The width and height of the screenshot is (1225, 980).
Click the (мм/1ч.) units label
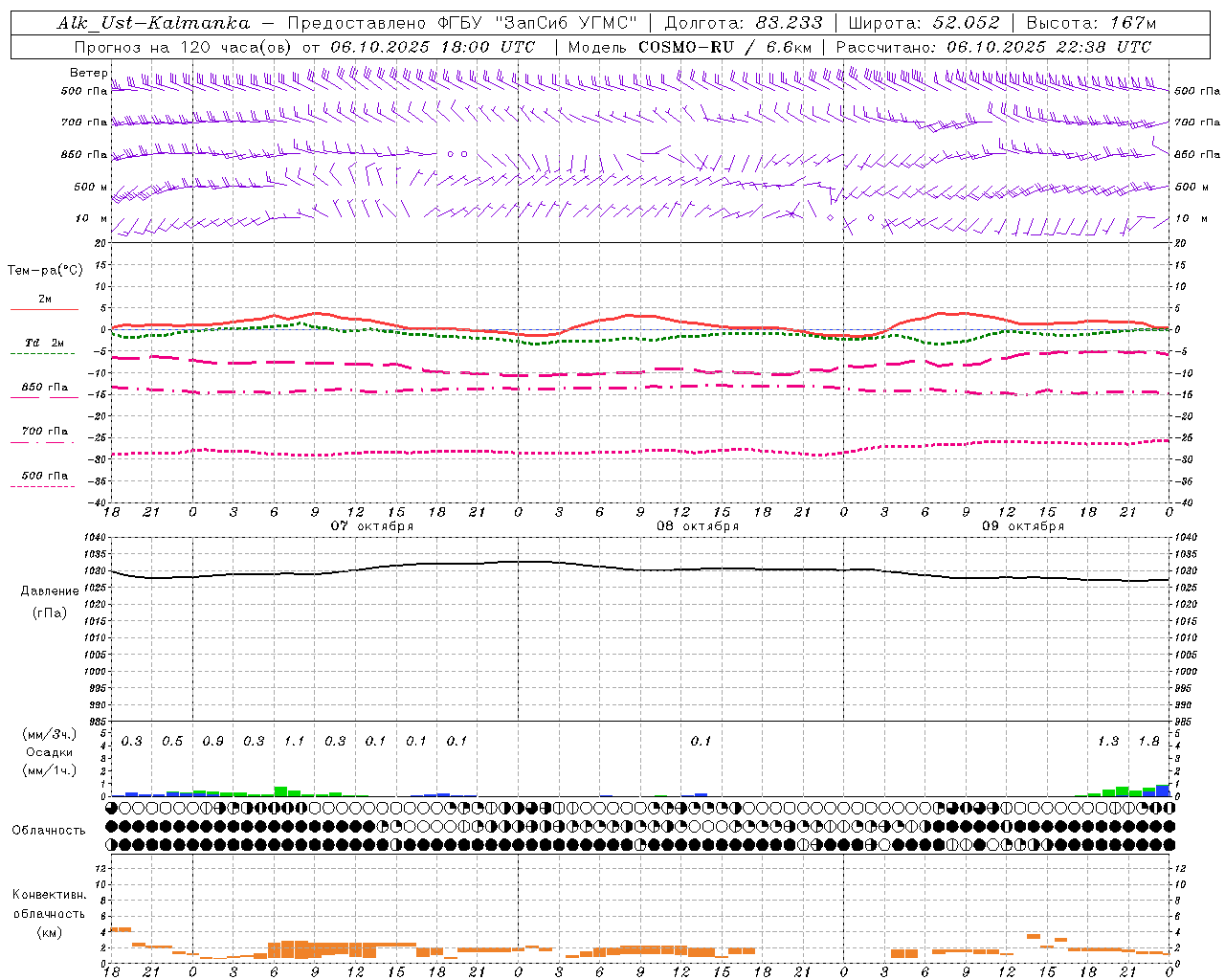(49, 771)
